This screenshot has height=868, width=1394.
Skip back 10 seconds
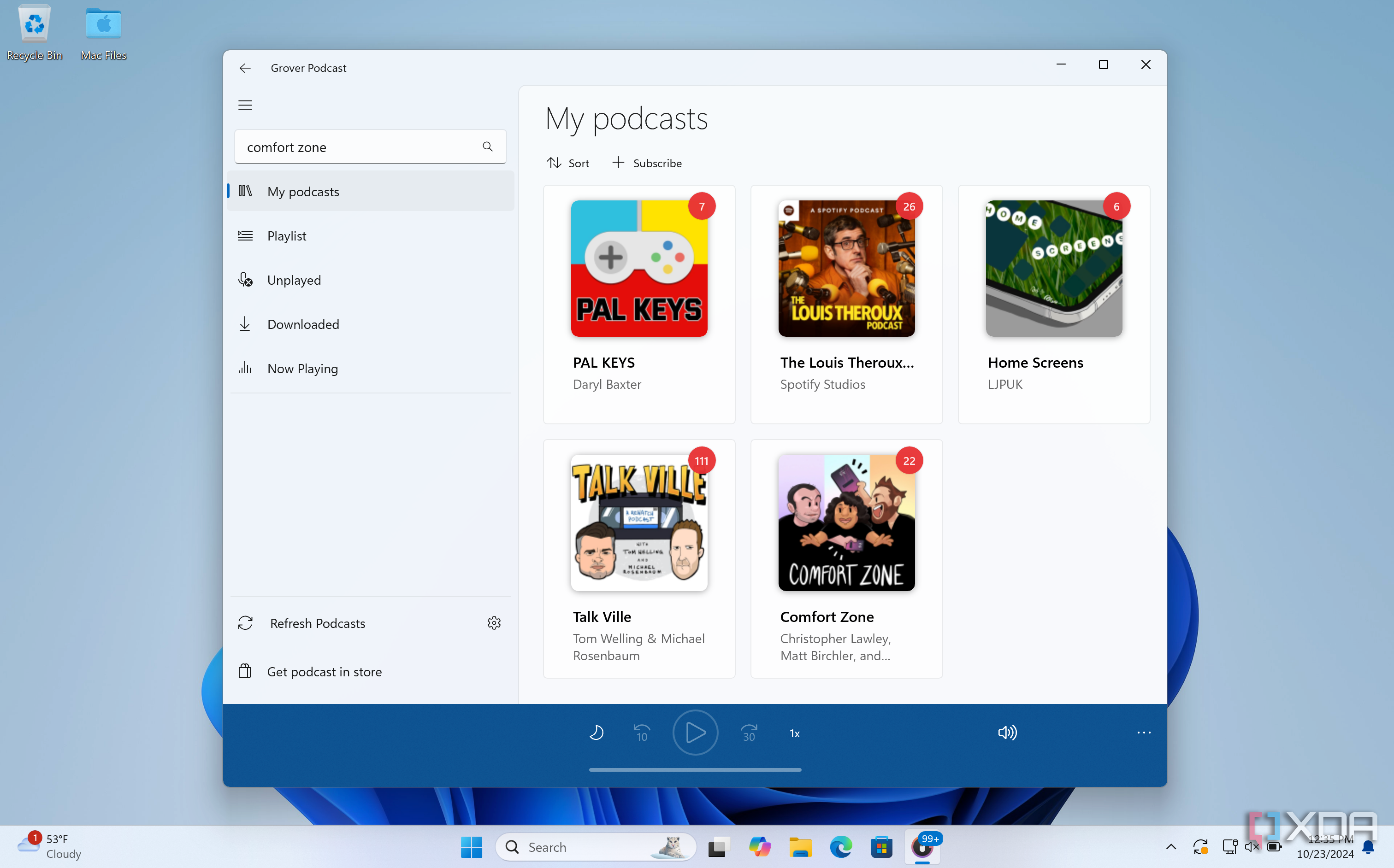(642, 733)
